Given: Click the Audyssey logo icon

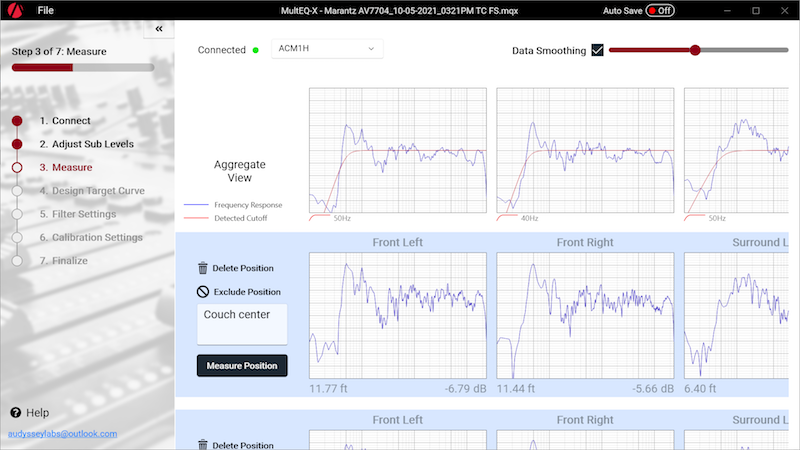Looking at the screenshot, I should click(15, 10).
